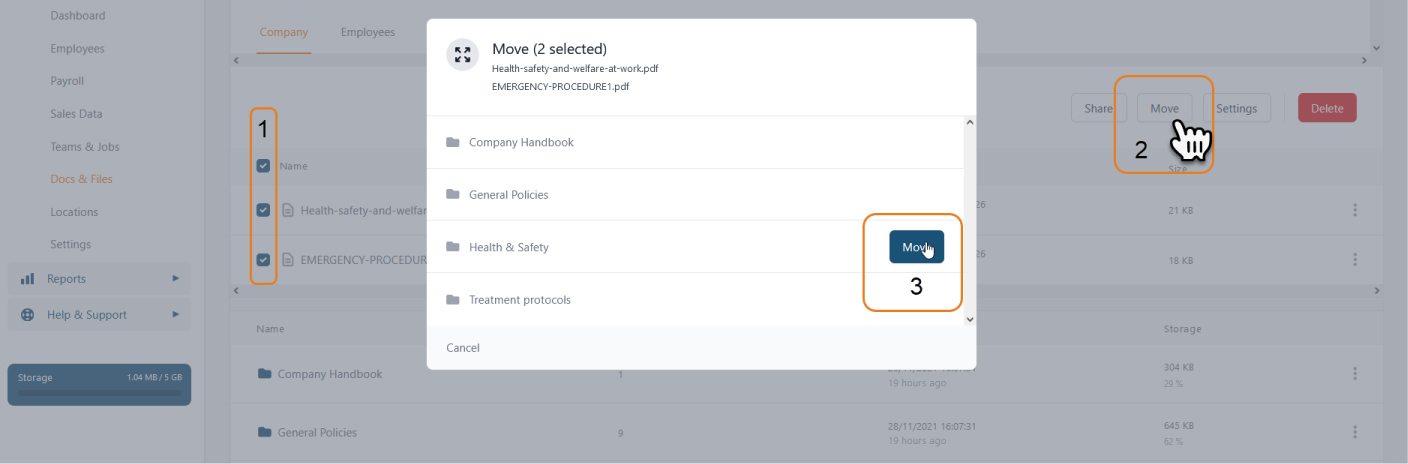The image size is (1408, 464).
Task: Uncheck the EMERGENCY-PROCEDURE file checkbox
Action: 263,260
